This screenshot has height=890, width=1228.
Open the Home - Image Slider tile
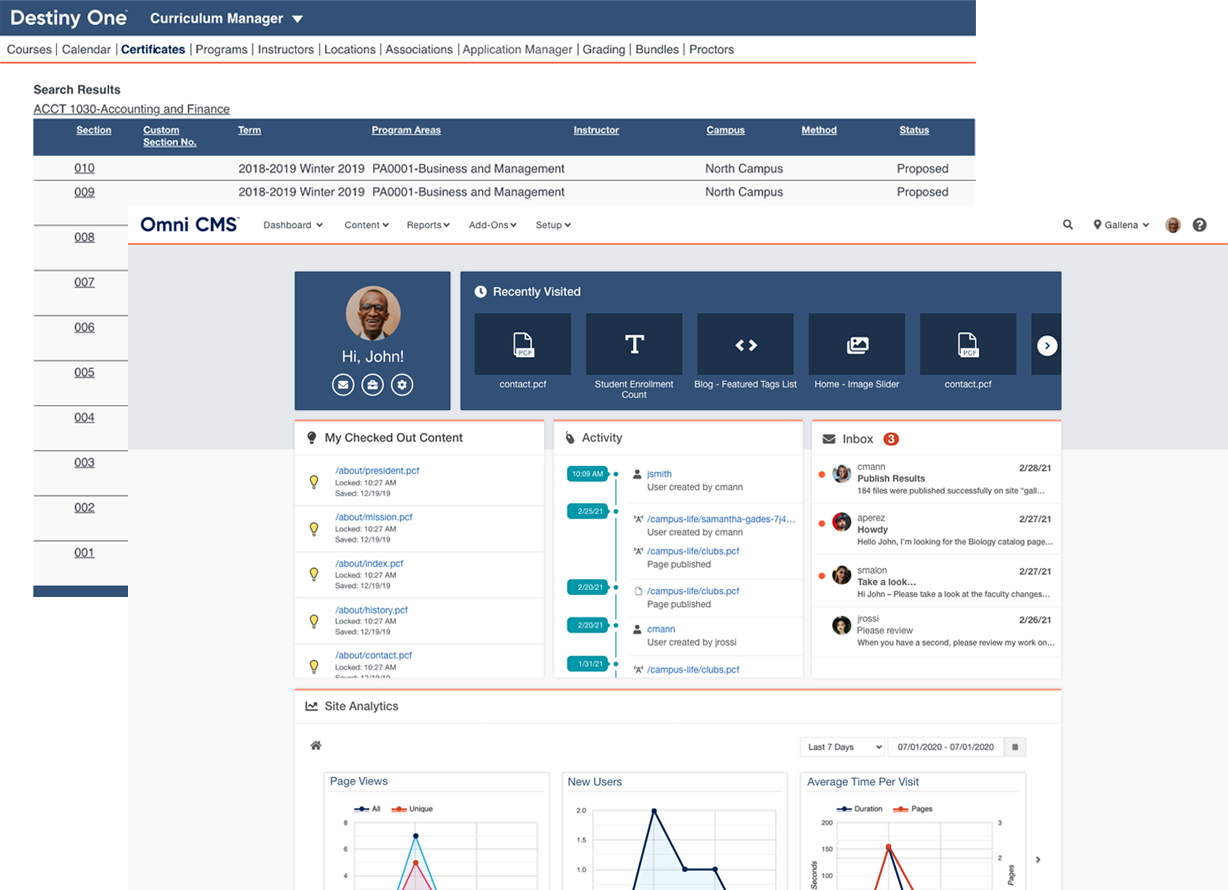coord(857,344)
